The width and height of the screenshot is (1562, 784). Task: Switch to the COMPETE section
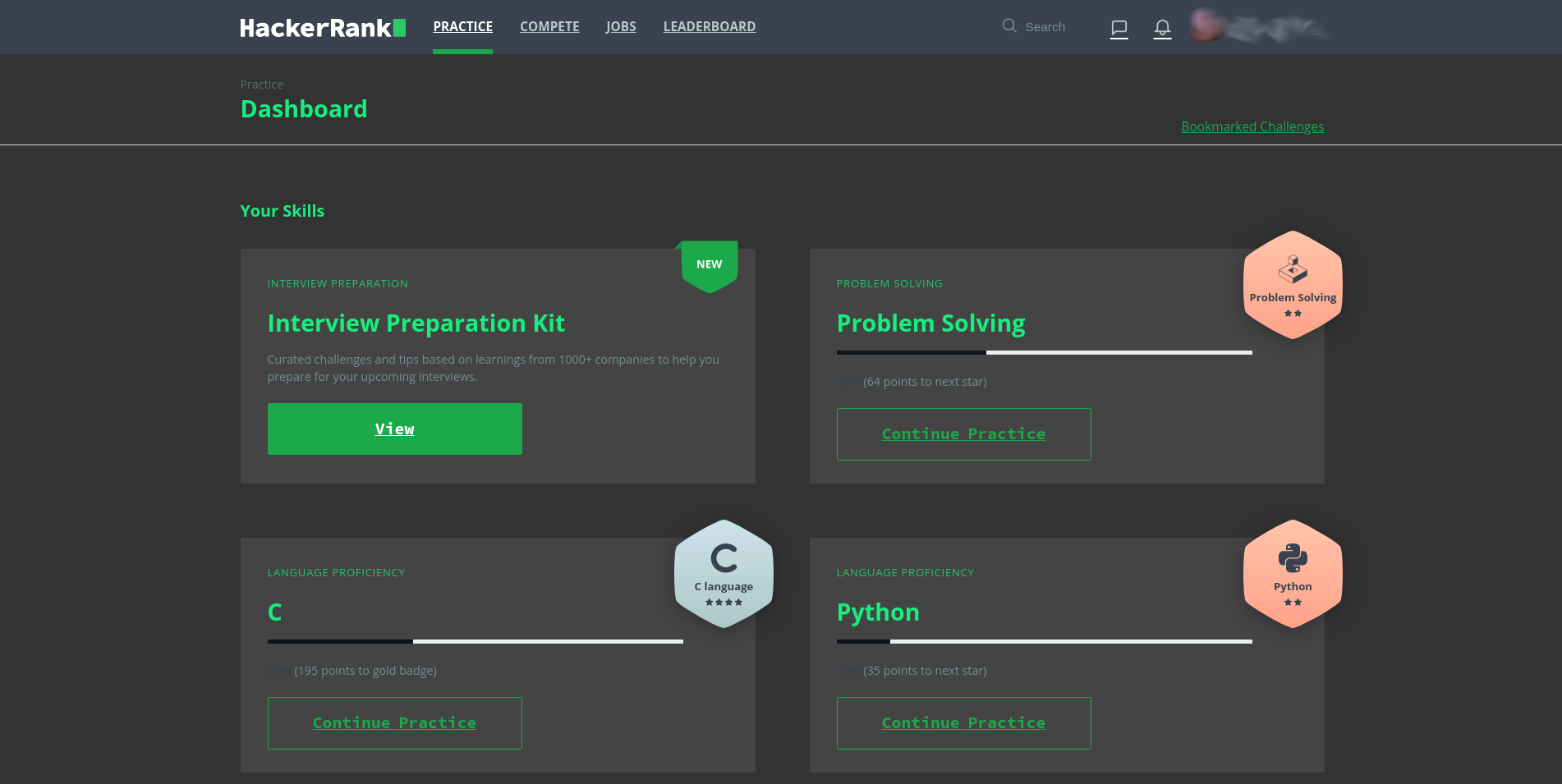point(549,26)
